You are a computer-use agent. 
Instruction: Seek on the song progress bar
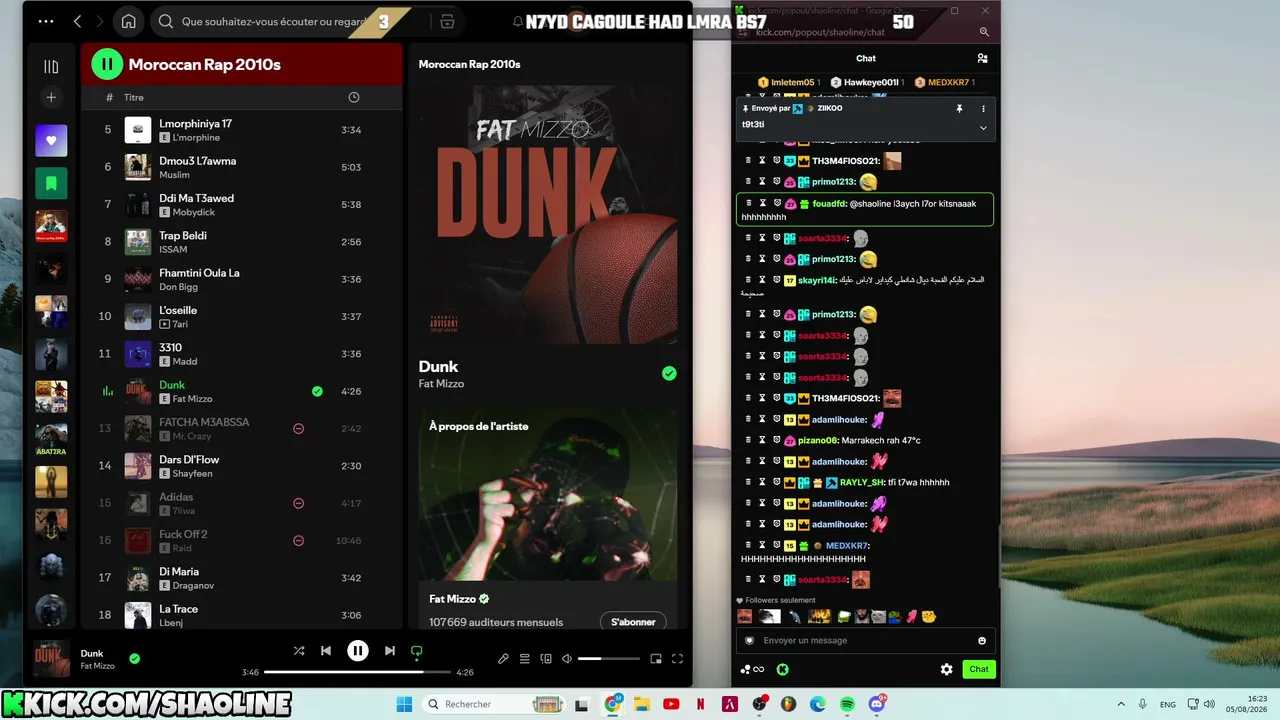pos(357,672)
